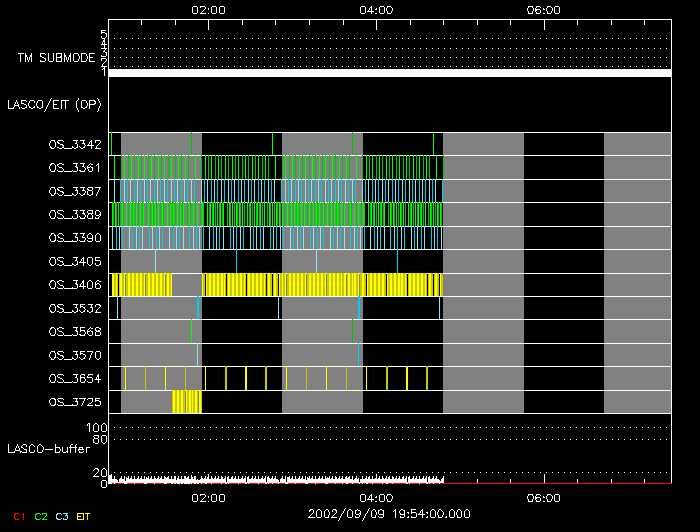Click the green C2 legend entry
Viewport: 700px width, 532px height.
click(x=40, y=516)
